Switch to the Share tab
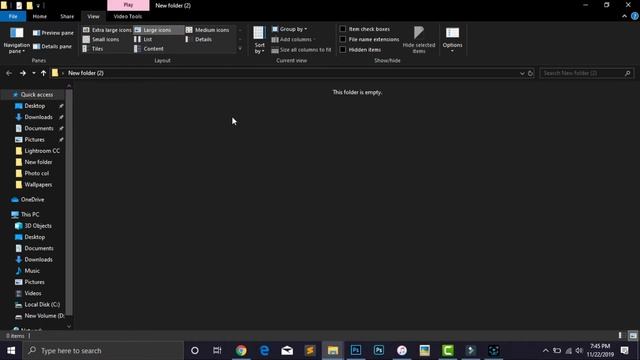The height and width of the screenshot is (360, 640). tap(67, 16)
